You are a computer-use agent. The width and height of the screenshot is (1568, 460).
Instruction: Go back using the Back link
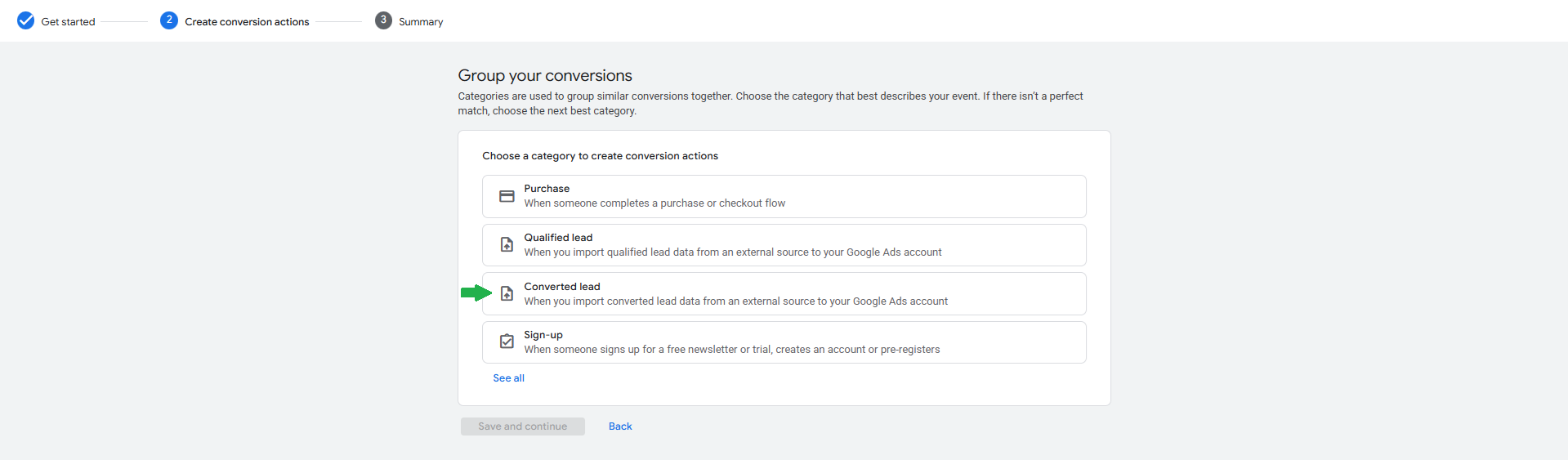point(620,427)
